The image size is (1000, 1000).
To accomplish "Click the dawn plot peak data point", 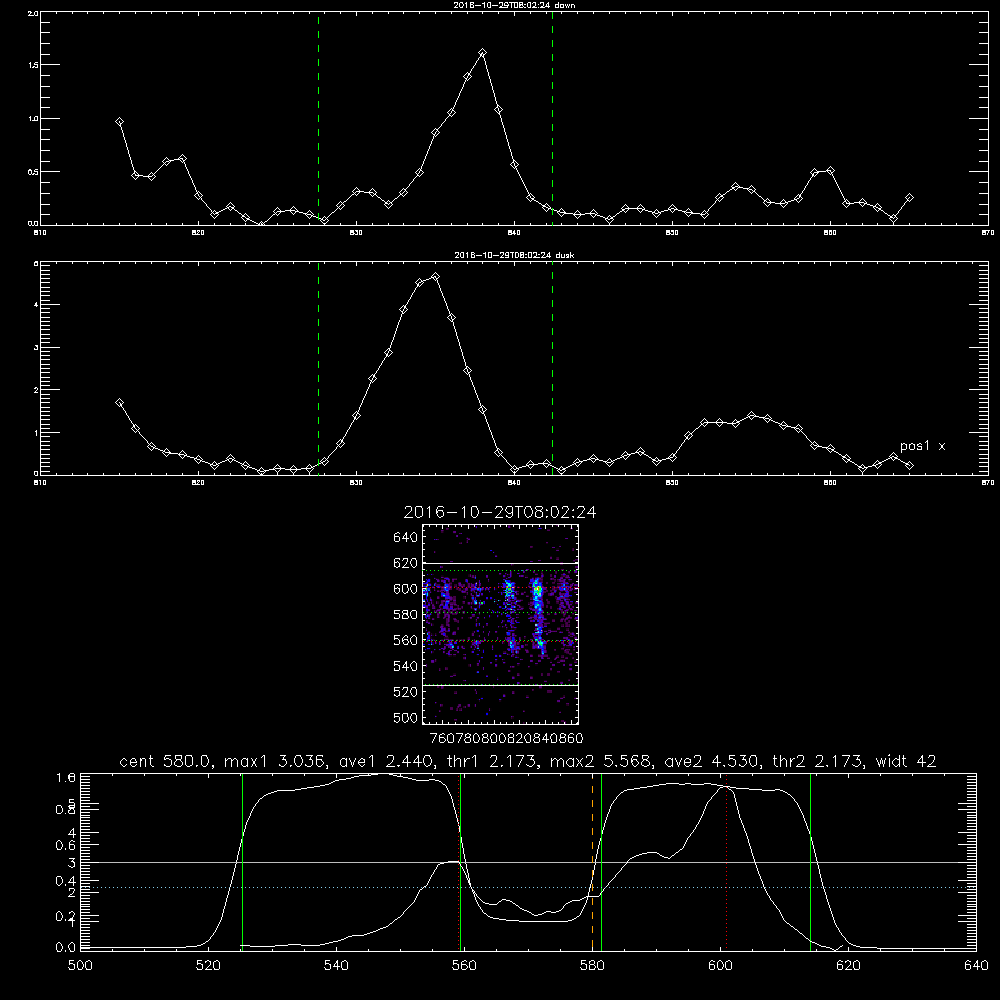I will coord(483,53).
